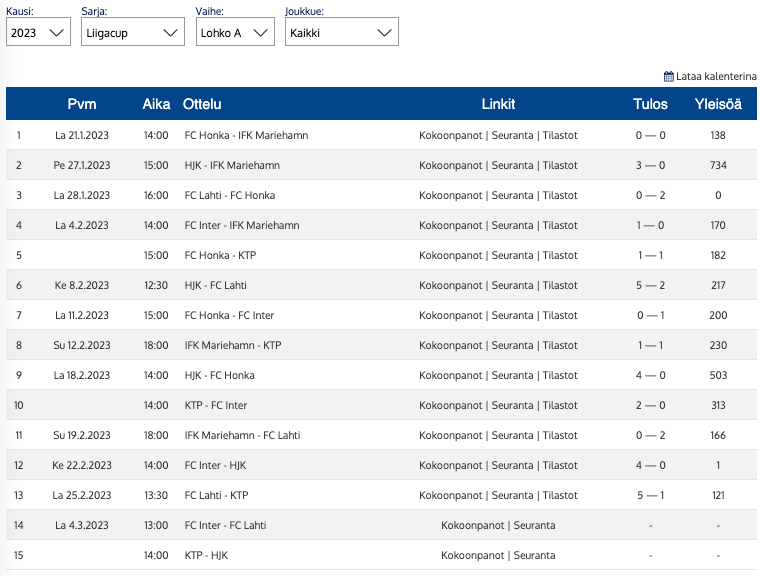The image size is (763, 576).
Task: Click the Ottelu column header
Action: [x=202, y=104]
